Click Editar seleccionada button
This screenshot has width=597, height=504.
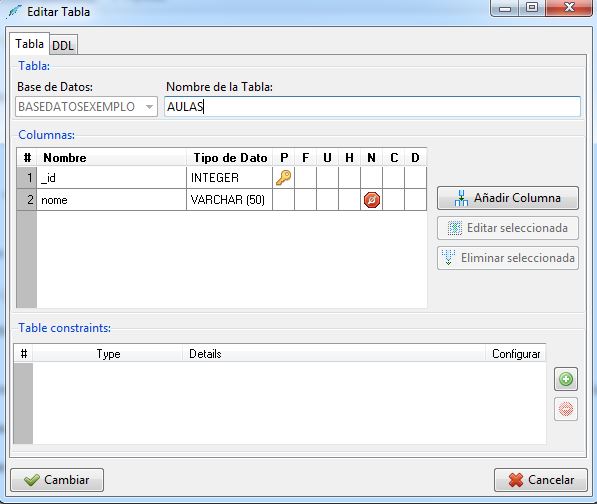[508, 228]
